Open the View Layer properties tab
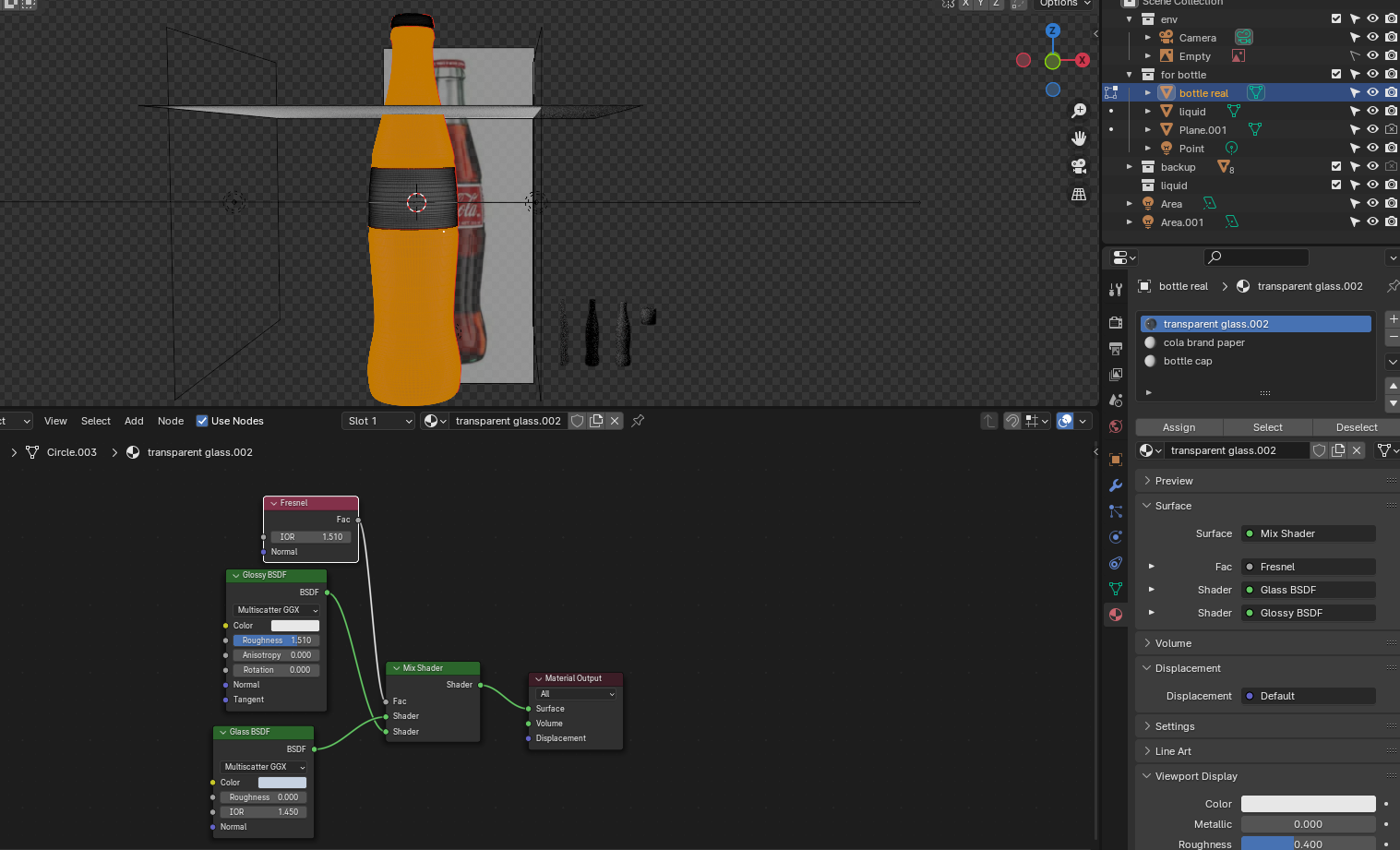This screenshot has height=850, width=1400. click(x=1116, y=375)
